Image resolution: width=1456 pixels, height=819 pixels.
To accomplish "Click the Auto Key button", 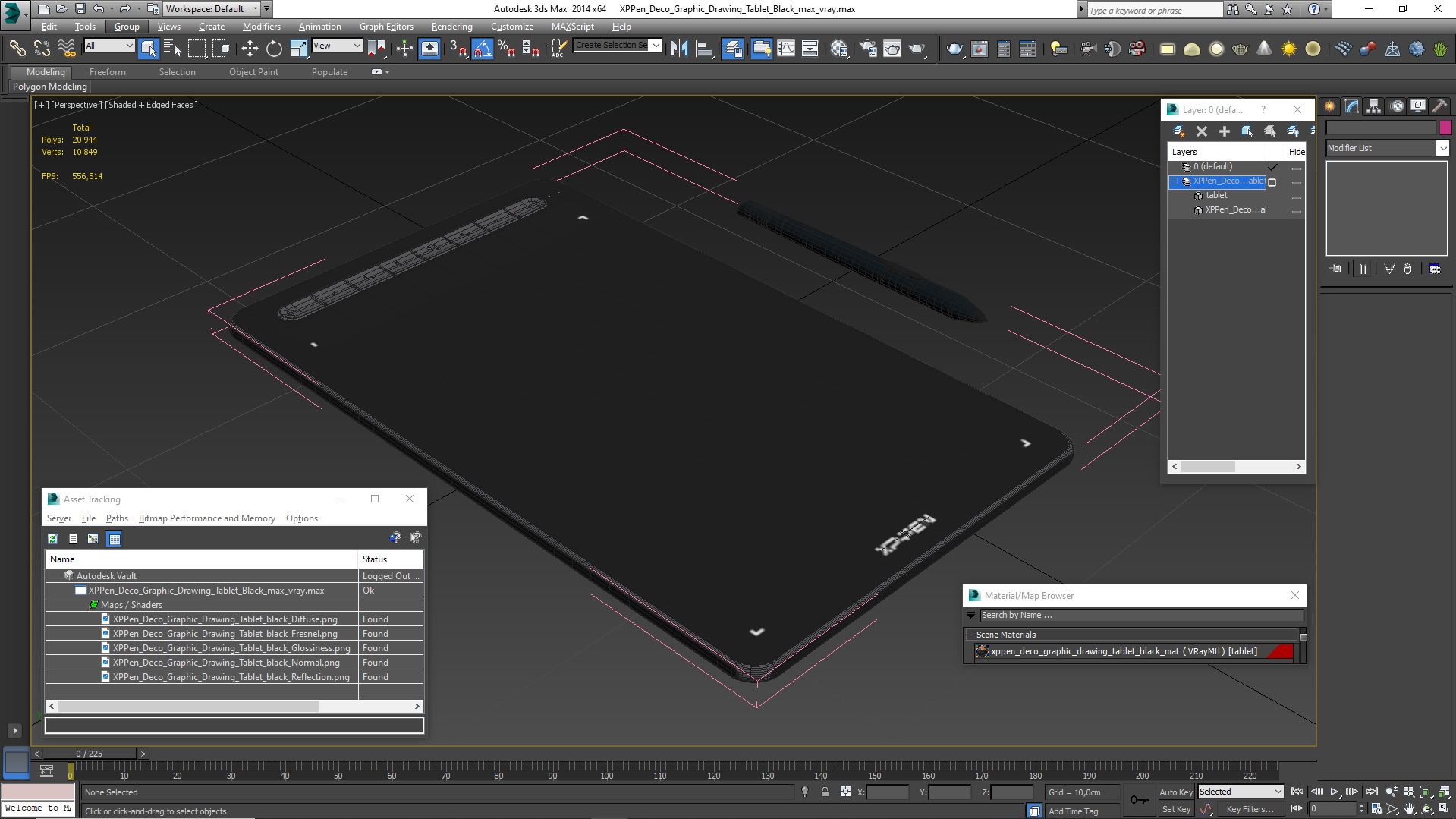I will [x=1176, y=792].
